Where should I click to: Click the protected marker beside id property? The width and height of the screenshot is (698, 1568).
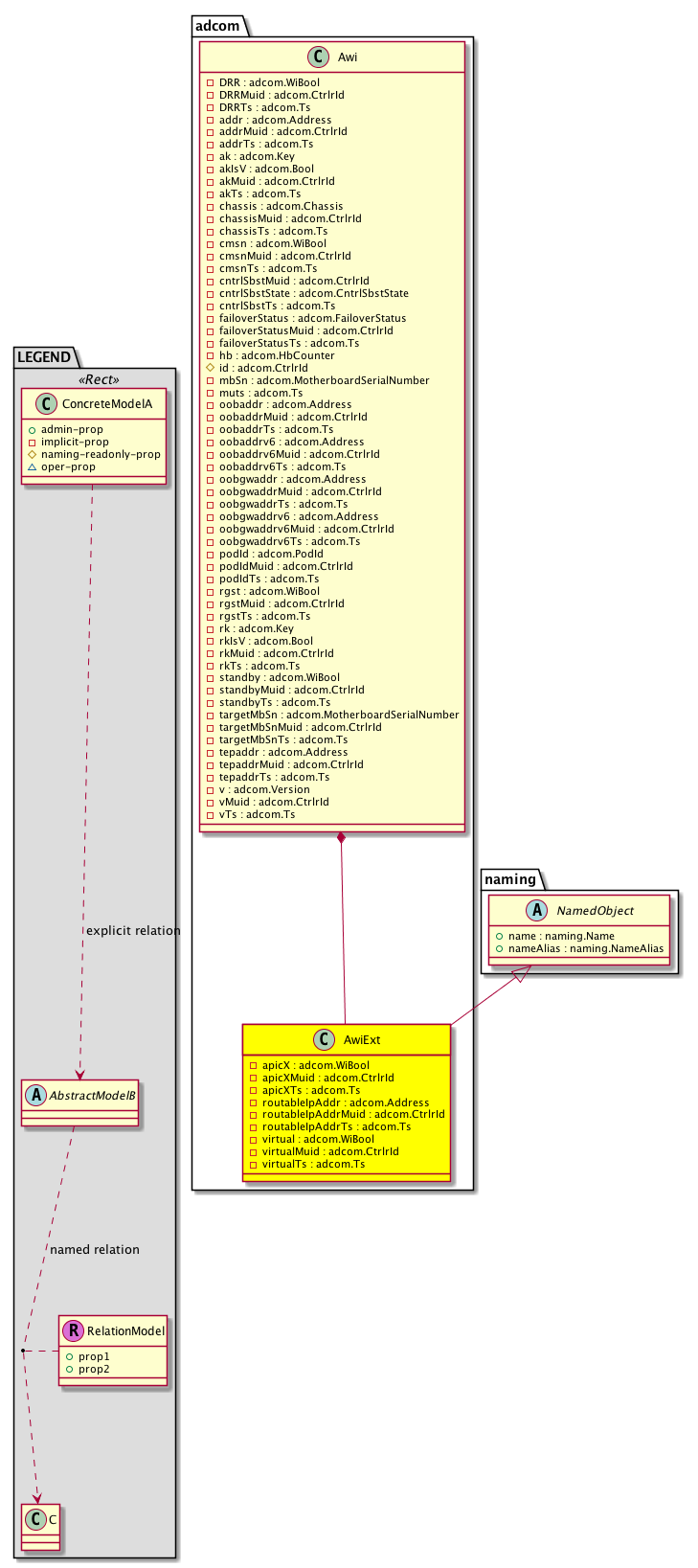click(x=211, y=368)
